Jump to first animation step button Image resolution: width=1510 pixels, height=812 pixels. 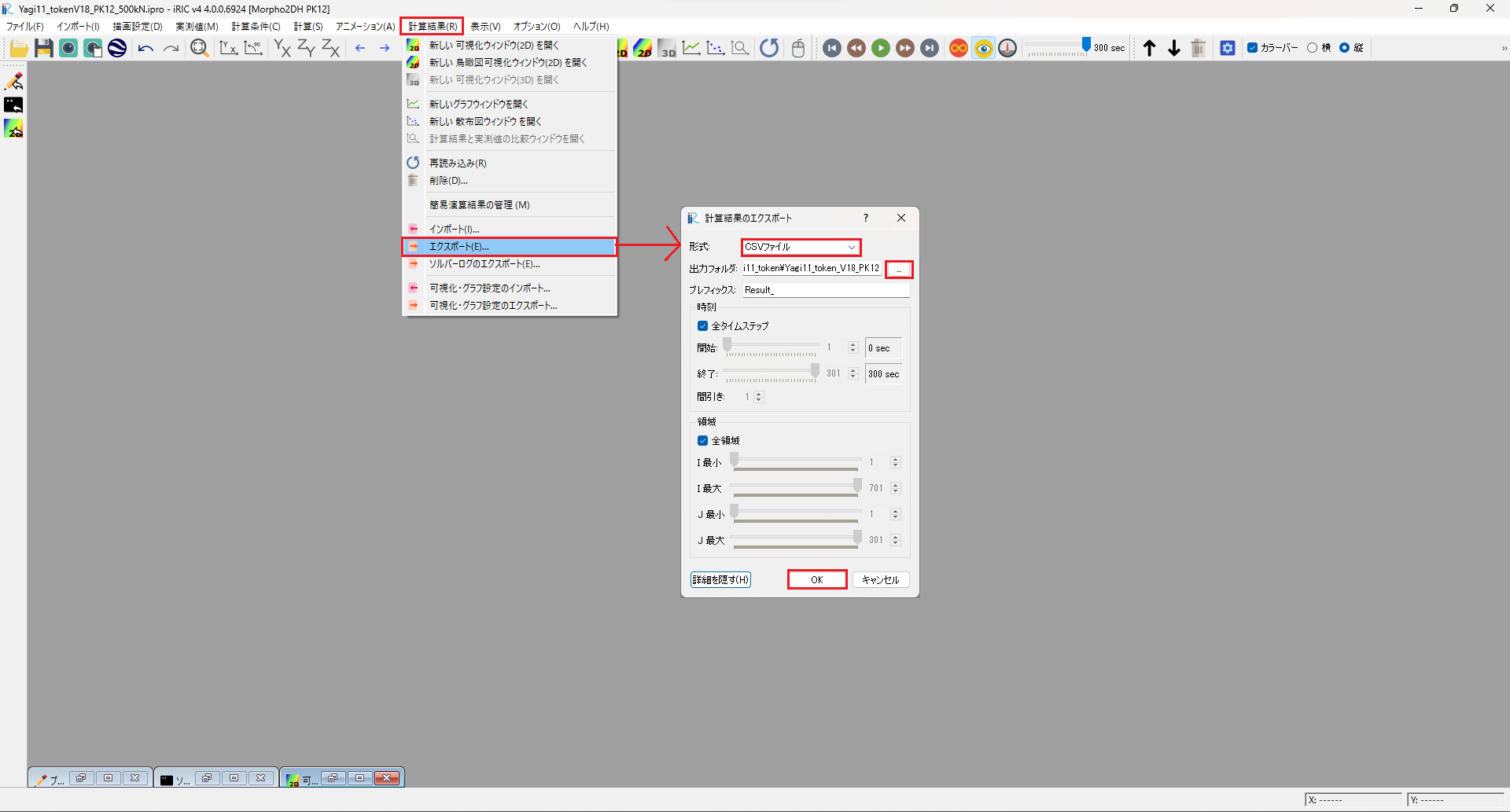[832, 48]
